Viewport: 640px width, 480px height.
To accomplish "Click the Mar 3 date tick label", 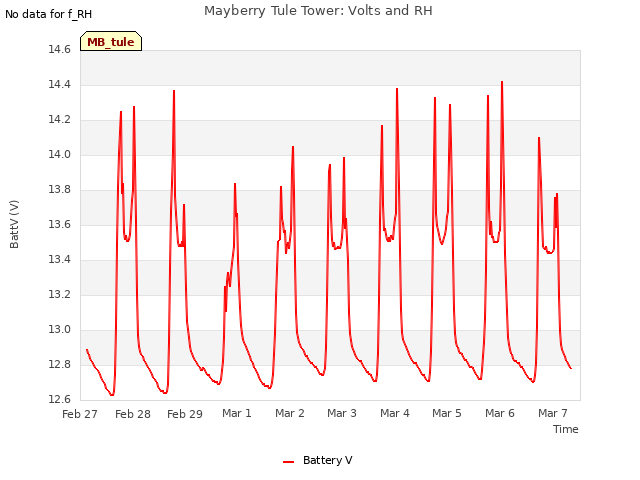I will [x=342, y=413].
